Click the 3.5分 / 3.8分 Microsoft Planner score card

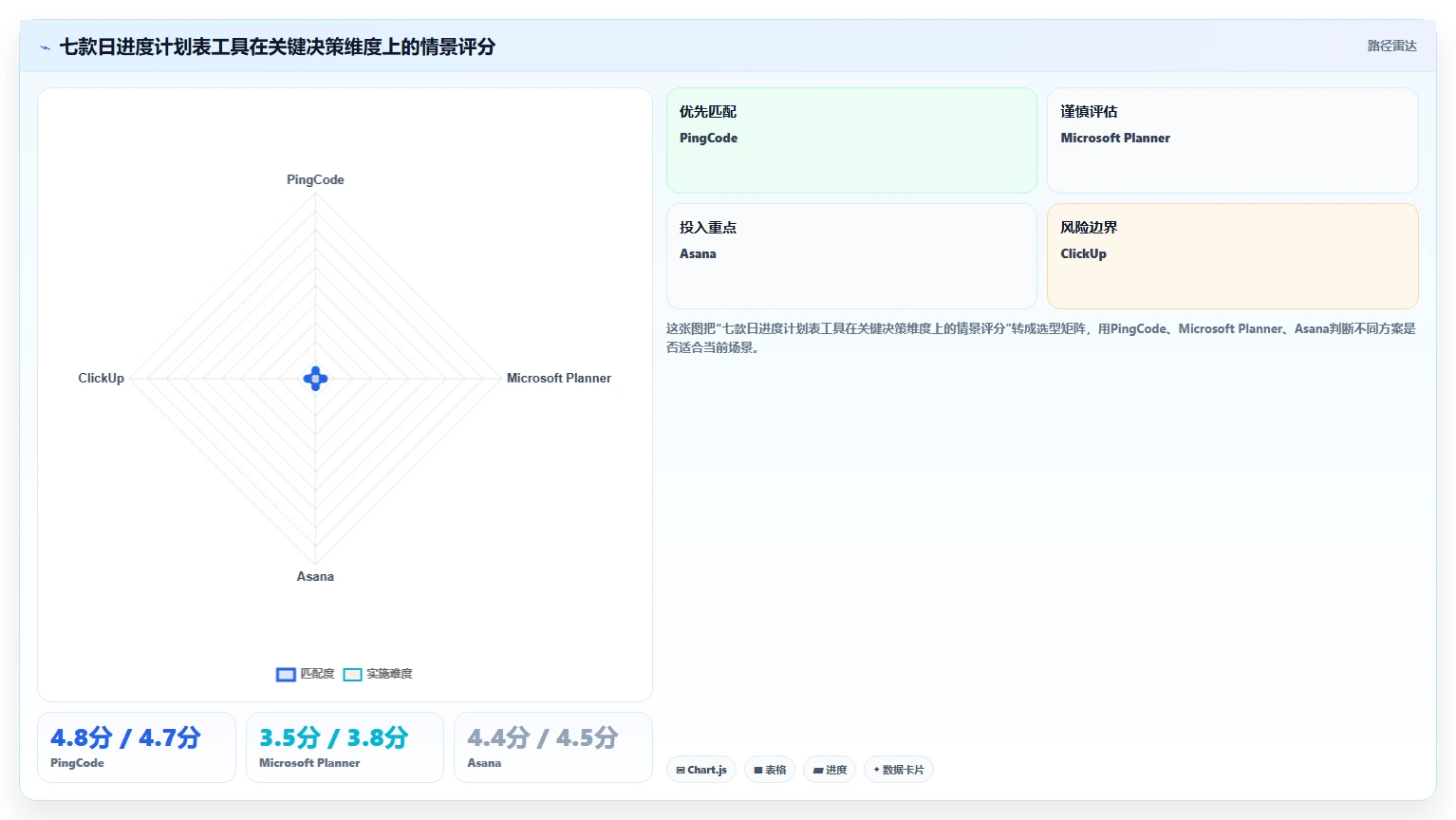[x=345, y=748]
